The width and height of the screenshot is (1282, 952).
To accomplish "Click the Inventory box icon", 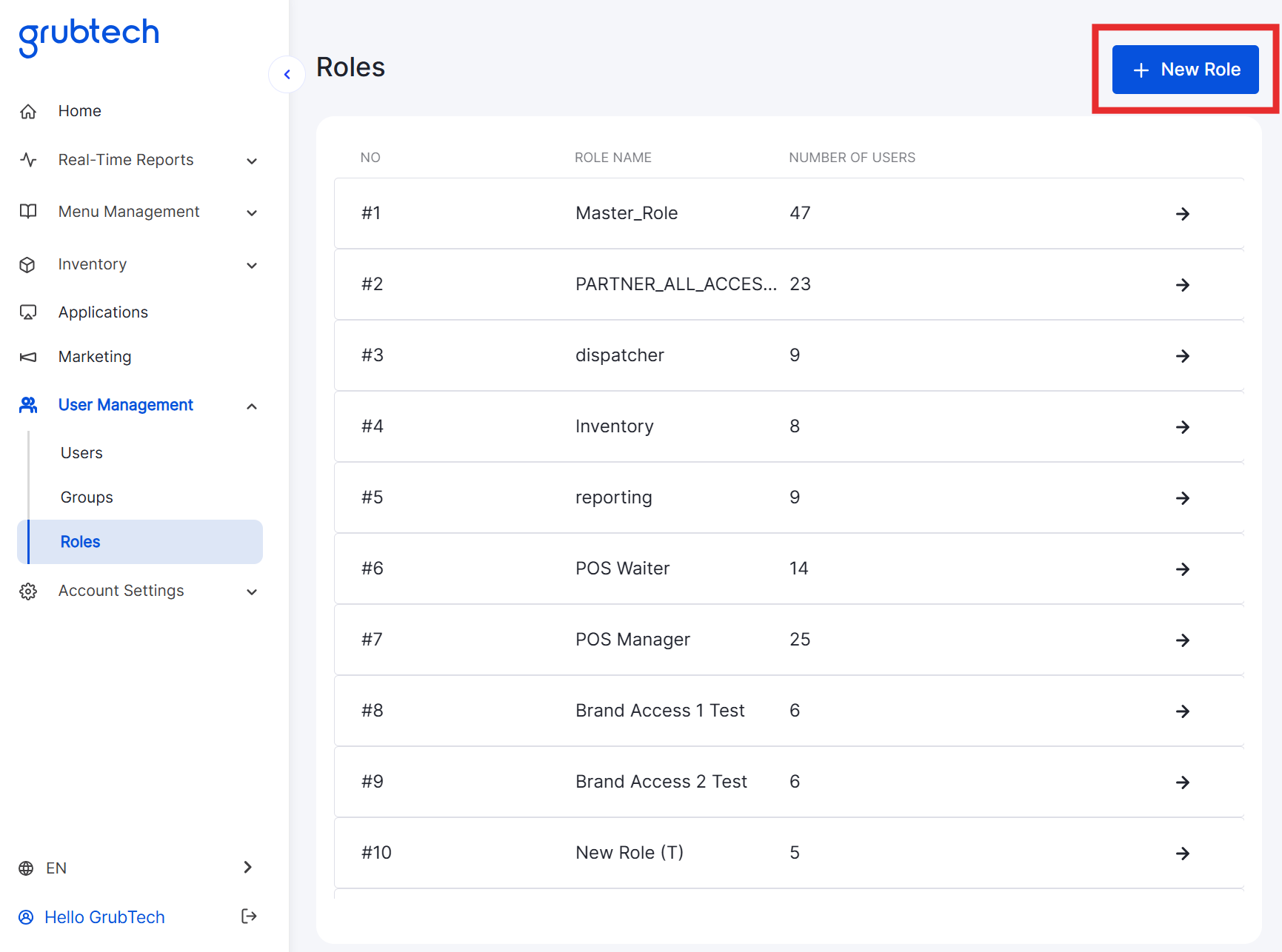I will tap(28, 264).
